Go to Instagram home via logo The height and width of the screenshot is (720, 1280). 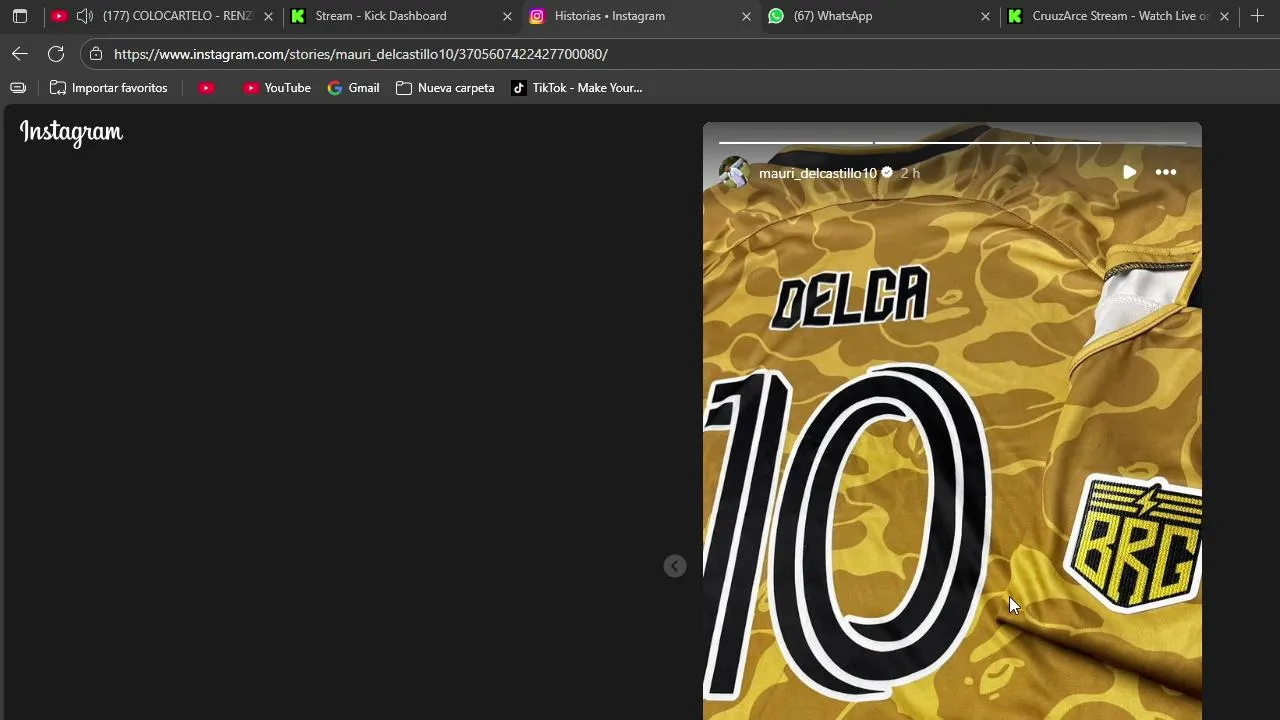coord(71,132)
